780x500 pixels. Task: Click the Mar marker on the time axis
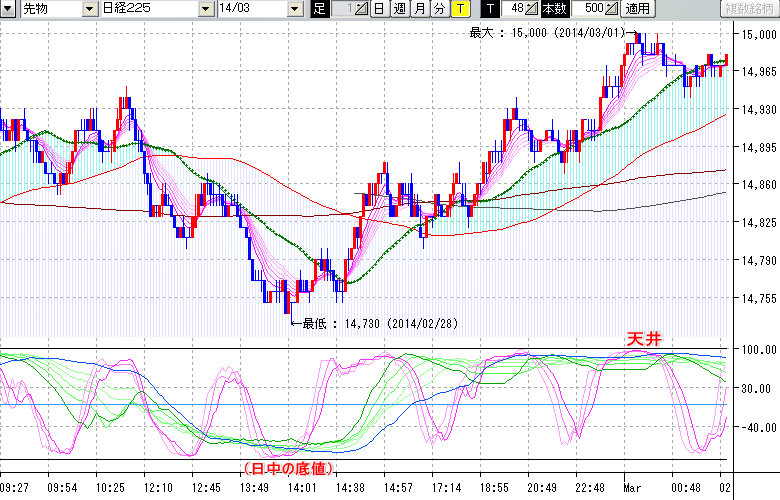click(x=633, y=487)
